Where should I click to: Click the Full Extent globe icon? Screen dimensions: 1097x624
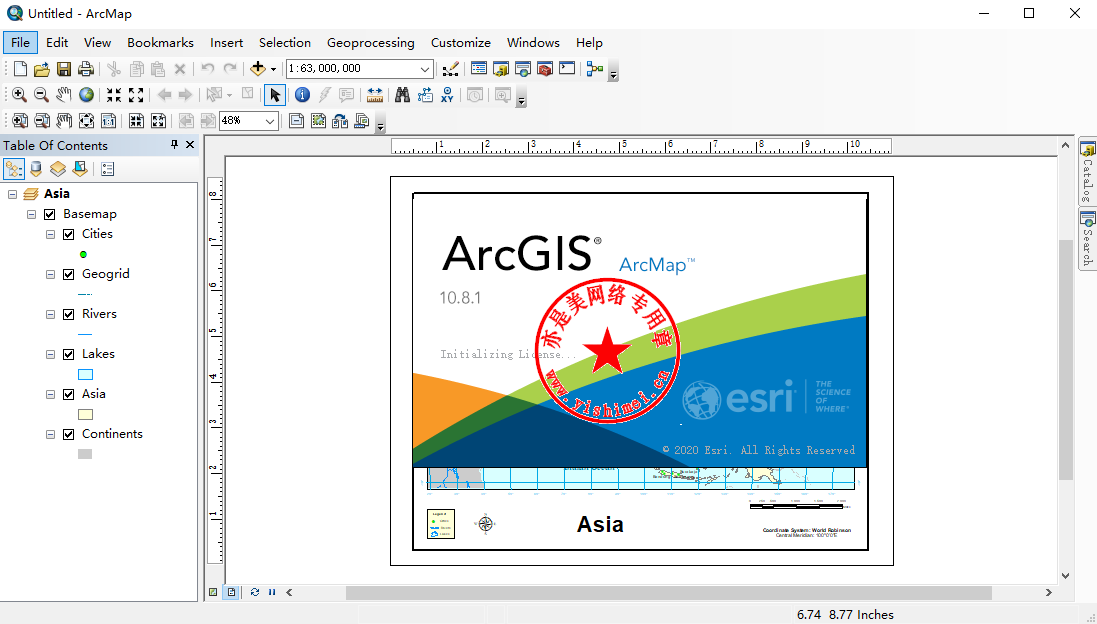[86, 95]
